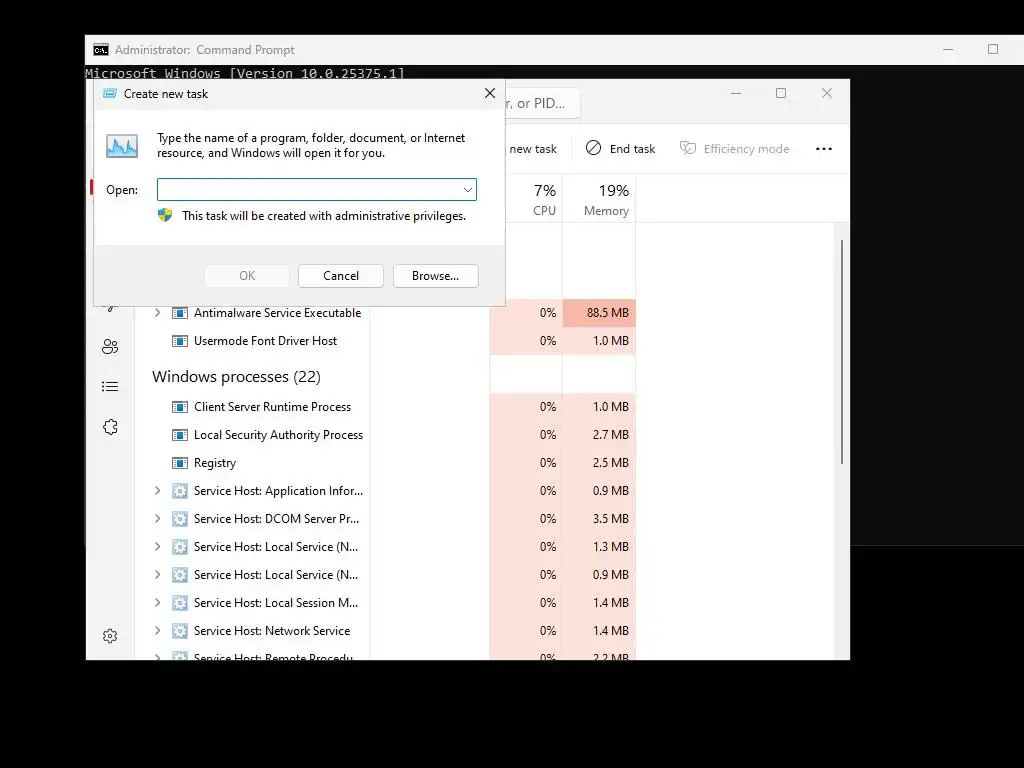Click the Service Host: Network Service gear icon
Image resolution: width=1024 pixels, height=768 pixels.
(x=180, y=631)
